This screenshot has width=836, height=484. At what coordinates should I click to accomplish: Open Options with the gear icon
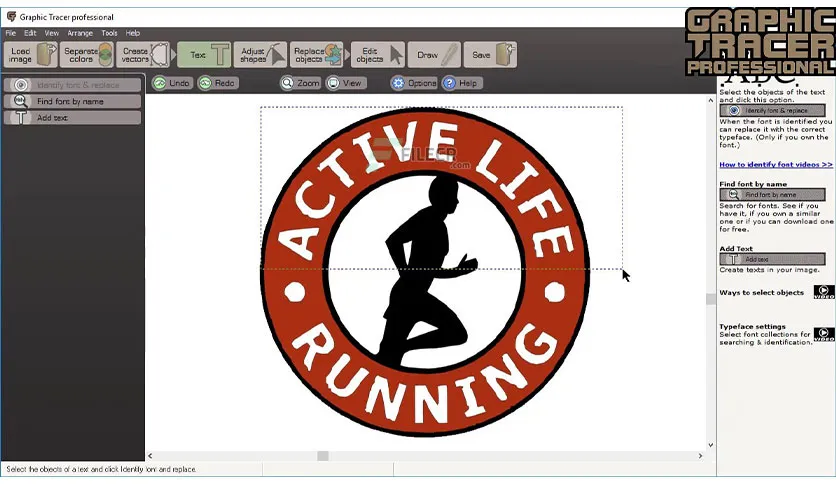pos(414,83)
